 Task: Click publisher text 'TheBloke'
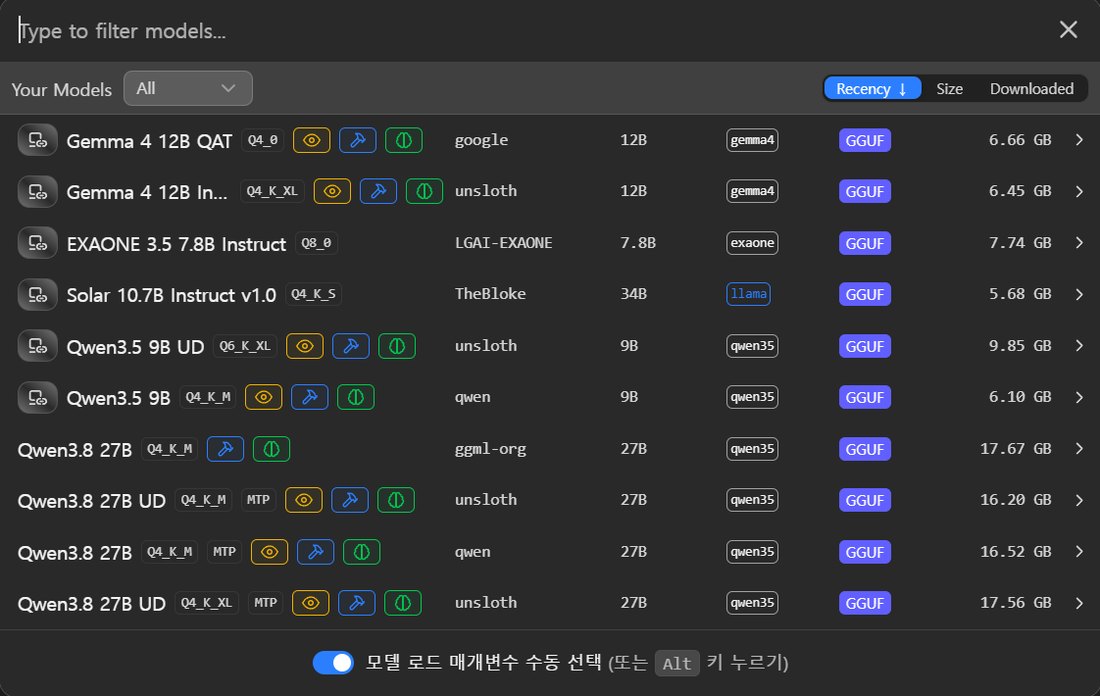(490, 294)
